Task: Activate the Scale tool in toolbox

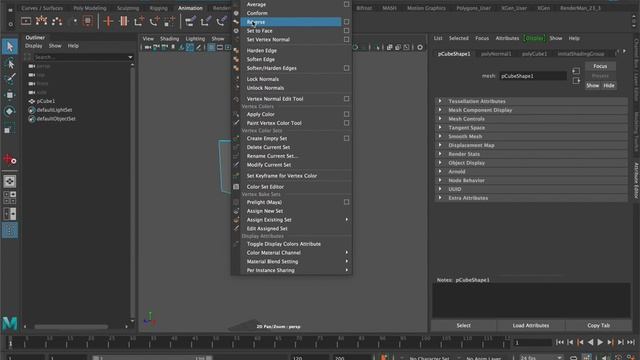Action: [10, 128]
